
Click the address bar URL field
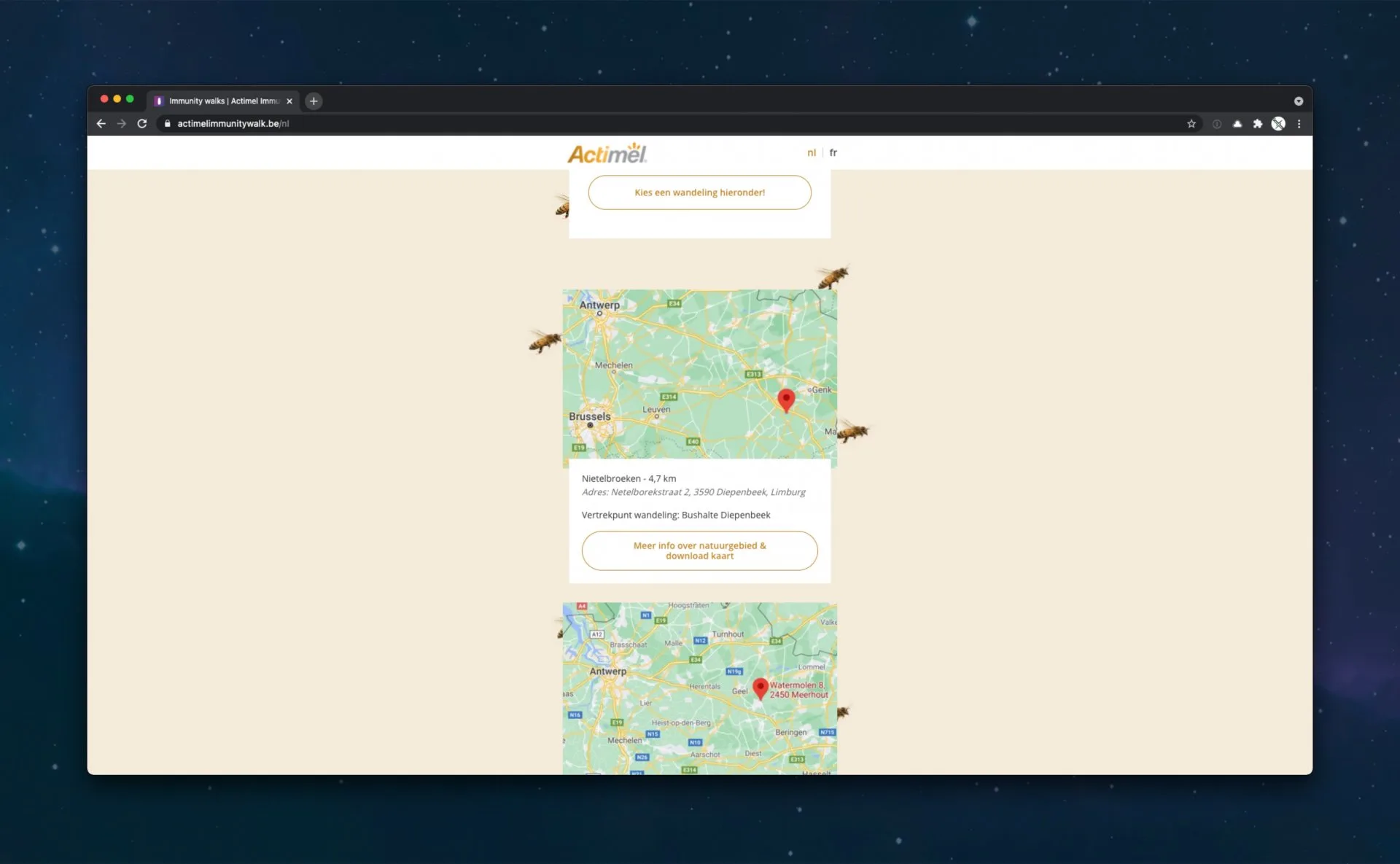click(x=678, y=124)
